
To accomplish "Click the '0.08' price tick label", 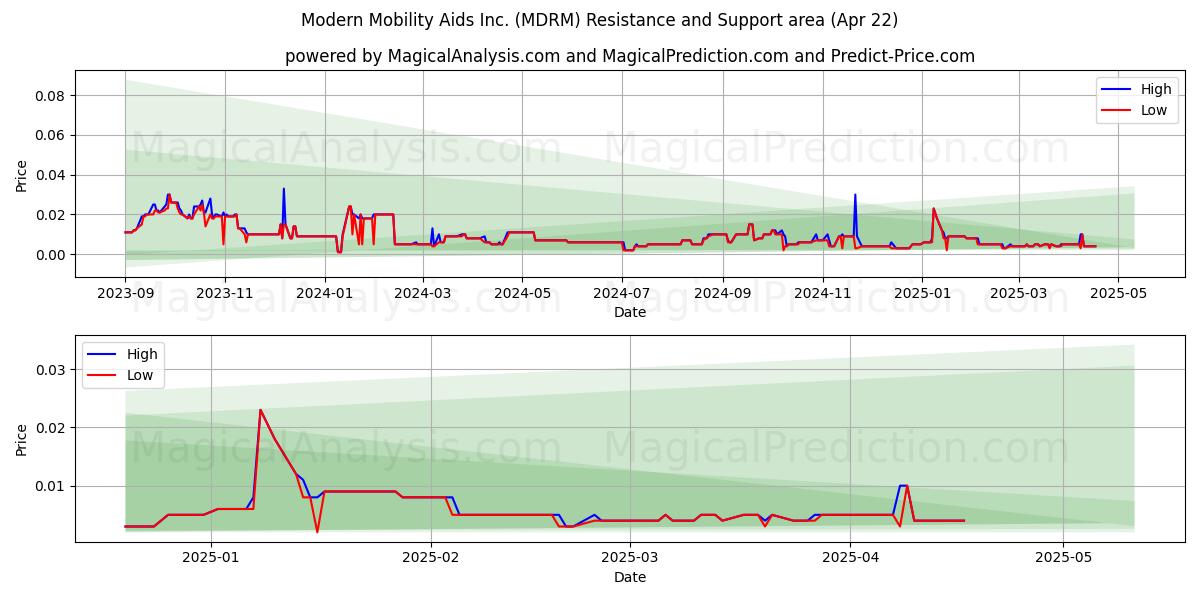I will (x=51, y=96).
